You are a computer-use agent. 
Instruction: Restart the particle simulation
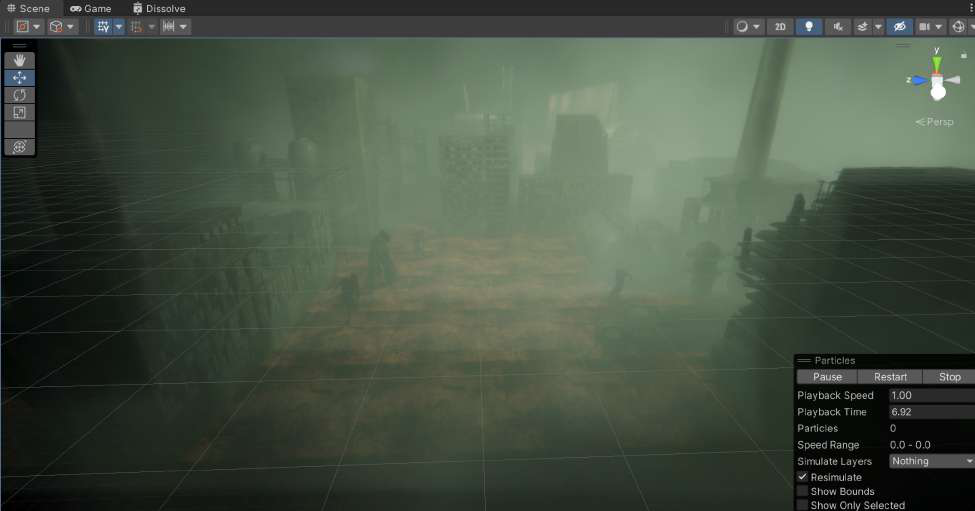[x=890, y=377]
